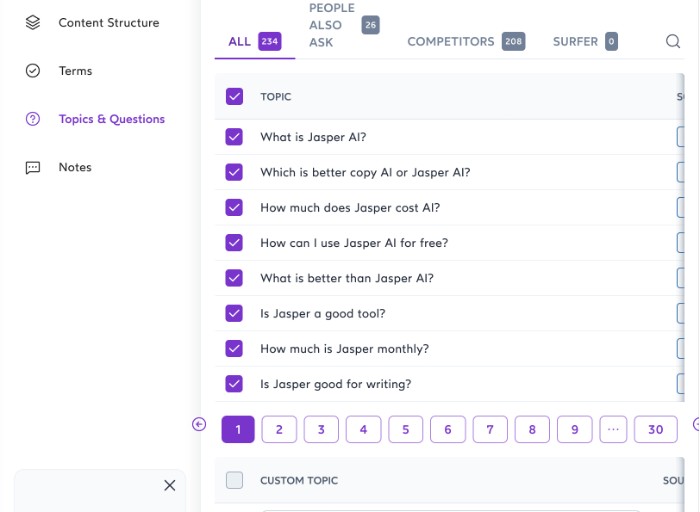Click the previous page arrow icon
Viewport: 700px width, 512px height.
pyautogui.click(x=199, y=424)
